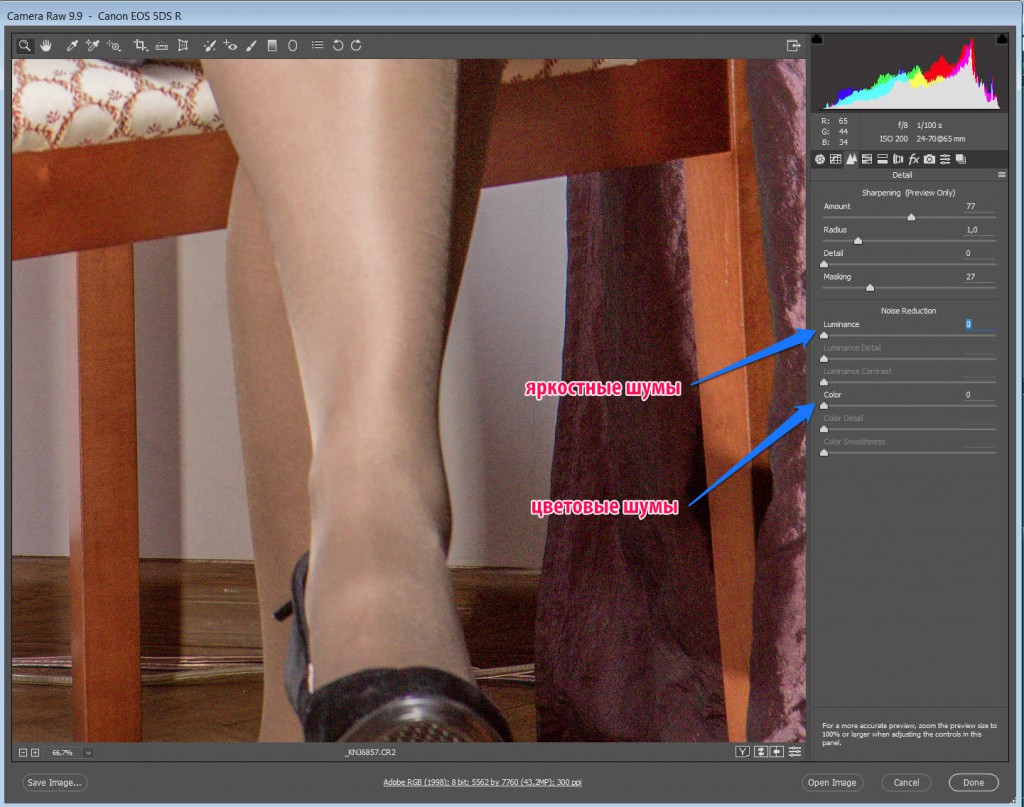Toggle full screen mode icon

(793, 45)
